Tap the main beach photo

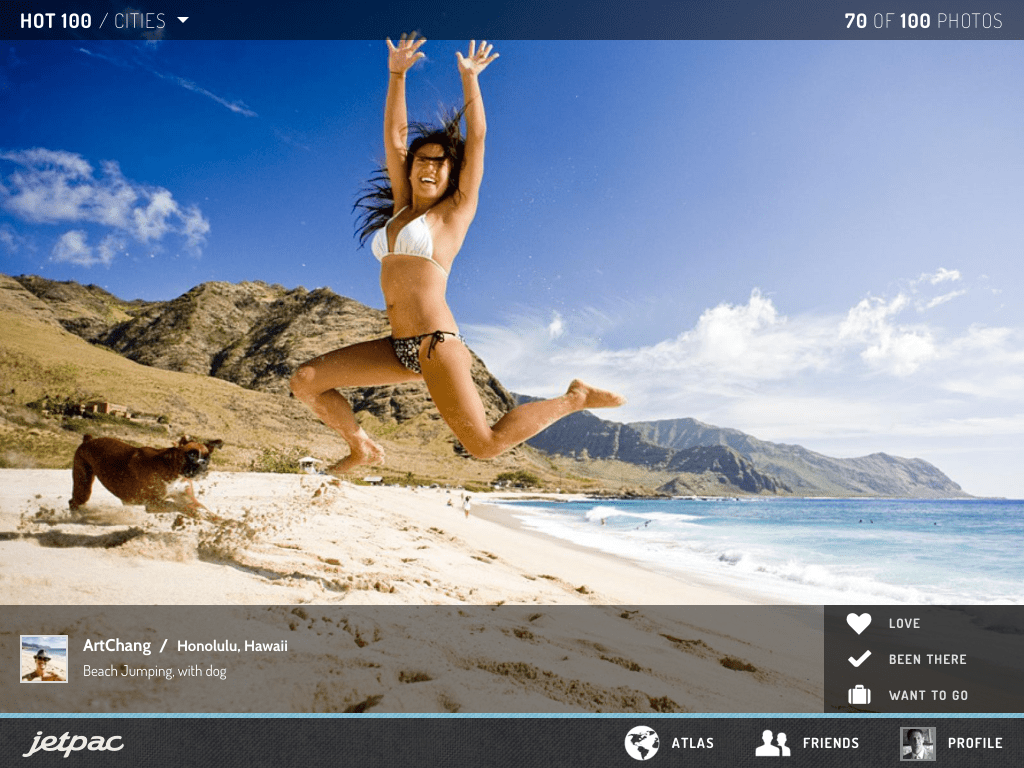(x=512, y=323)
